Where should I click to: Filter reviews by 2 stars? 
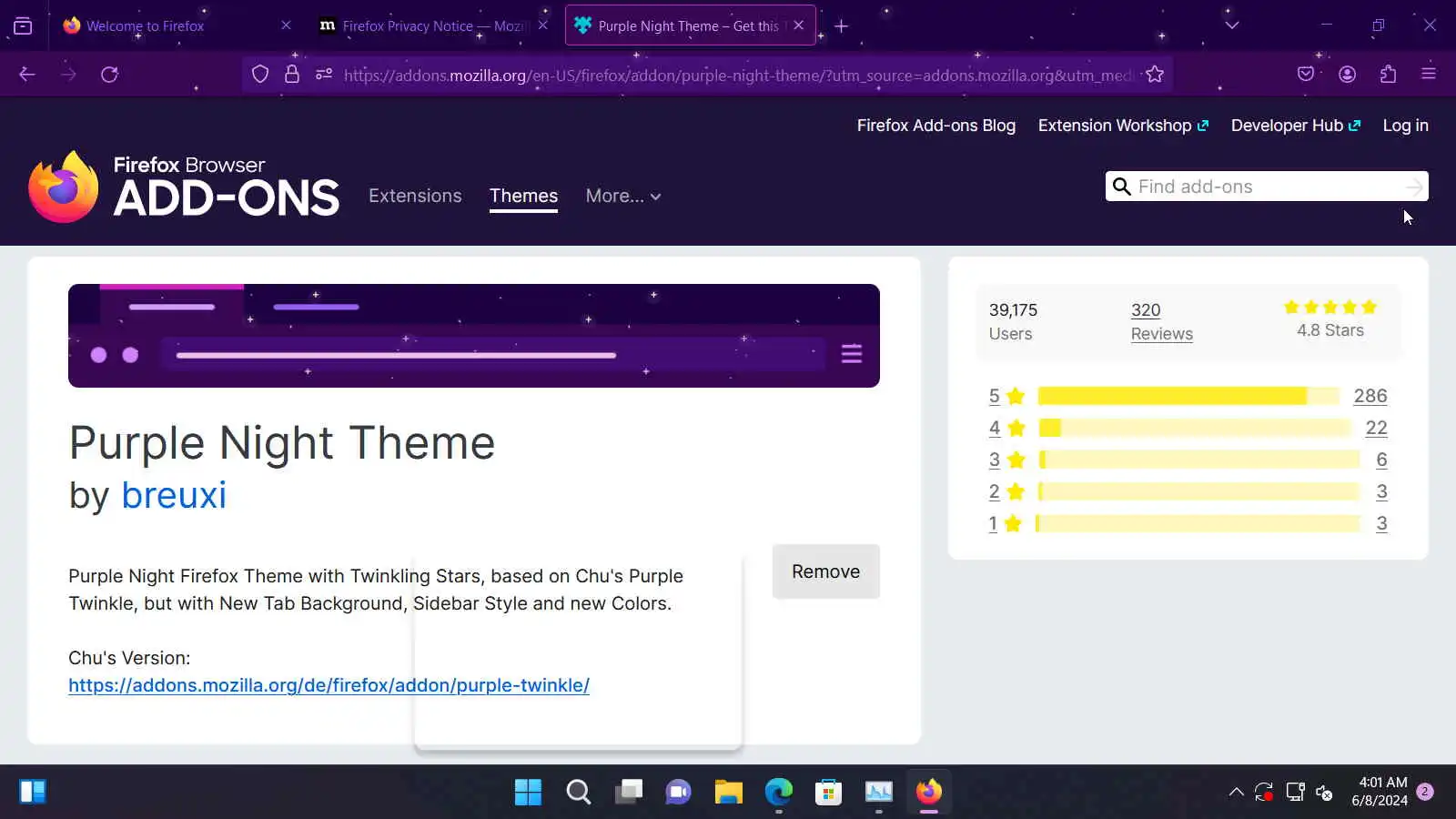tap(1007, 491)
